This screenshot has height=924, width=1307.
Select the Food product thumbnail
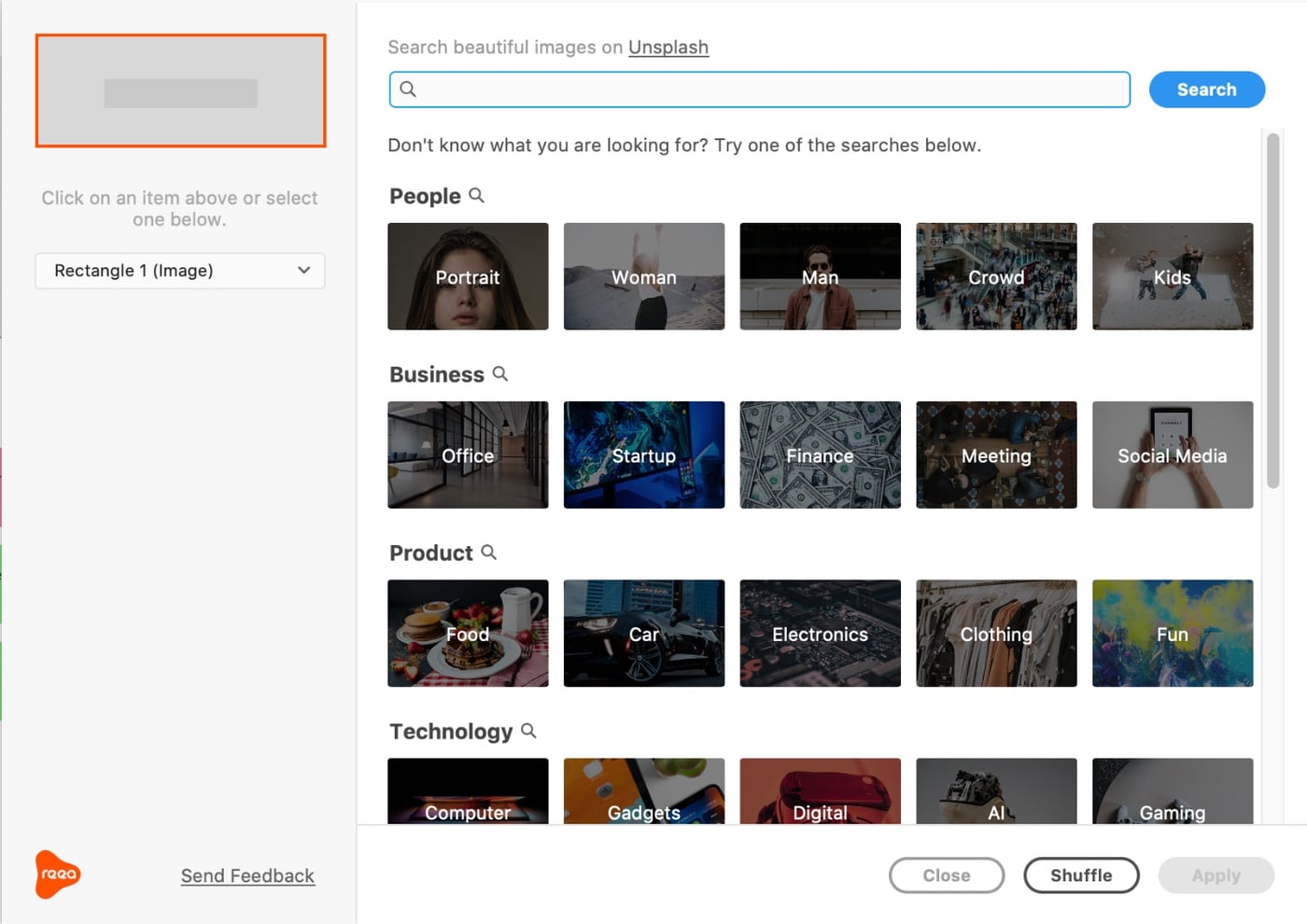point(468,633)
